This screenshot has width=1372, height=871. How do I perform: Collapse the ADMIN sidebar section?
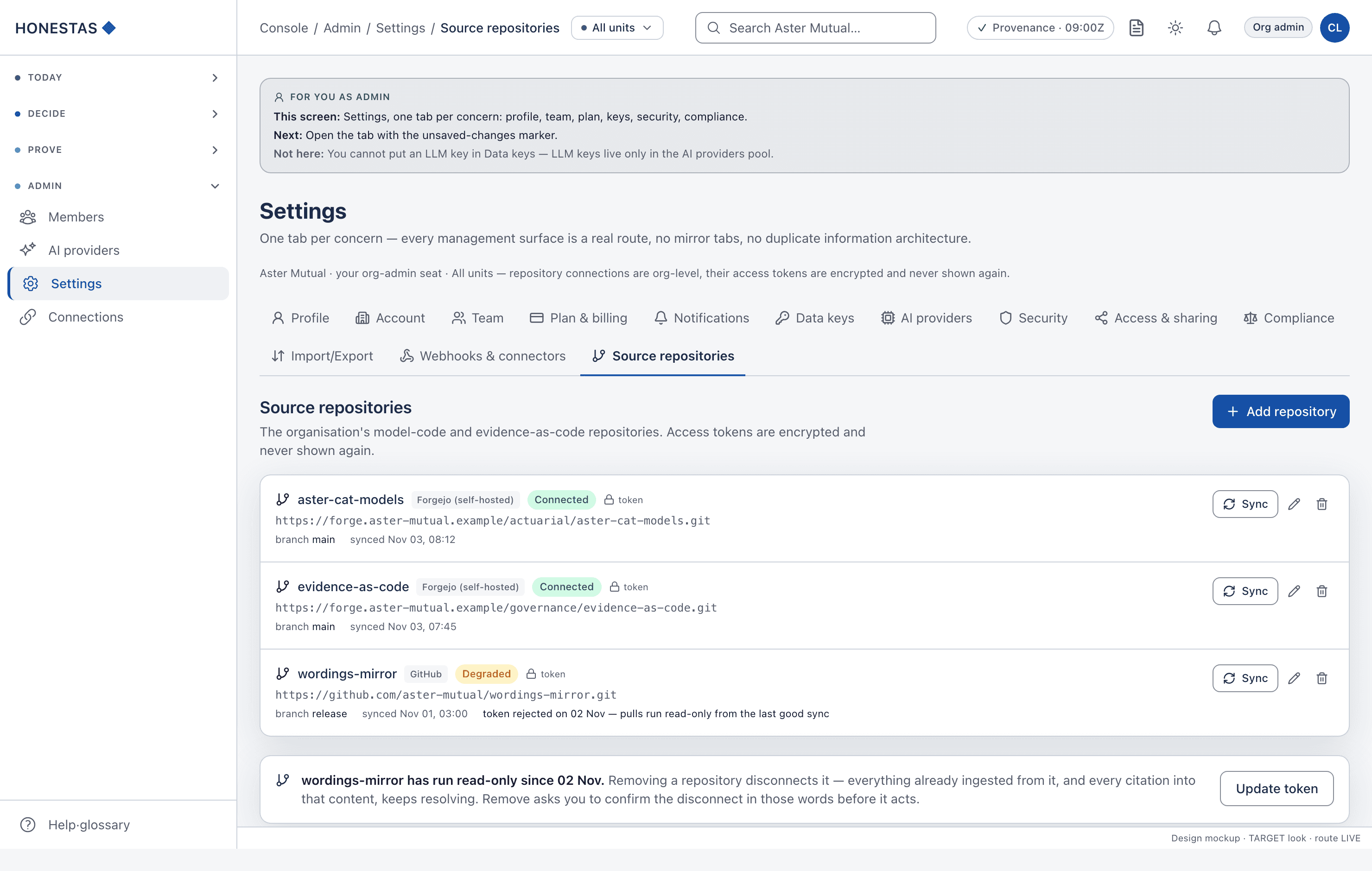[118, 186]
